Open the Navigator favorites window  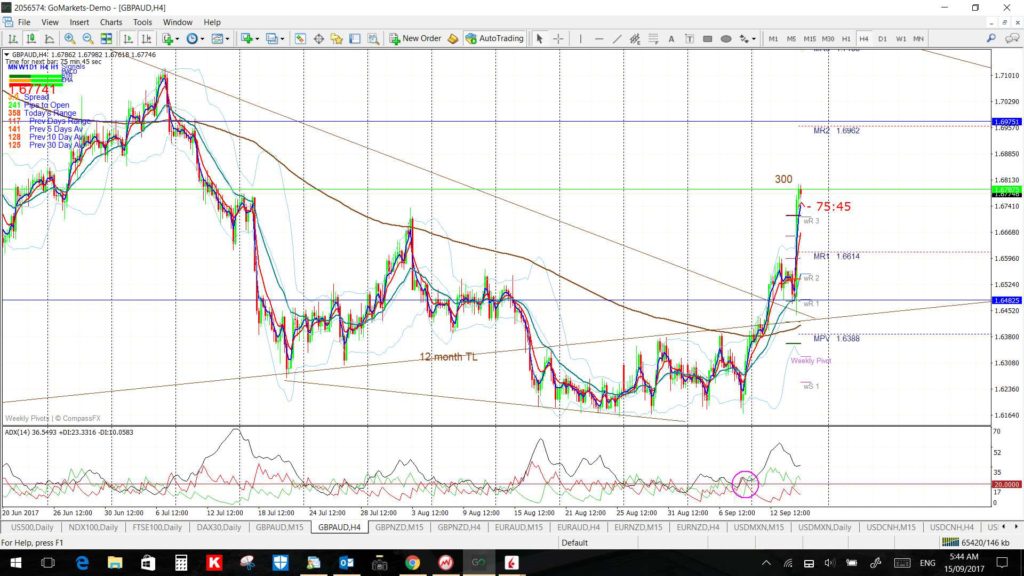[x=337, y=39]
